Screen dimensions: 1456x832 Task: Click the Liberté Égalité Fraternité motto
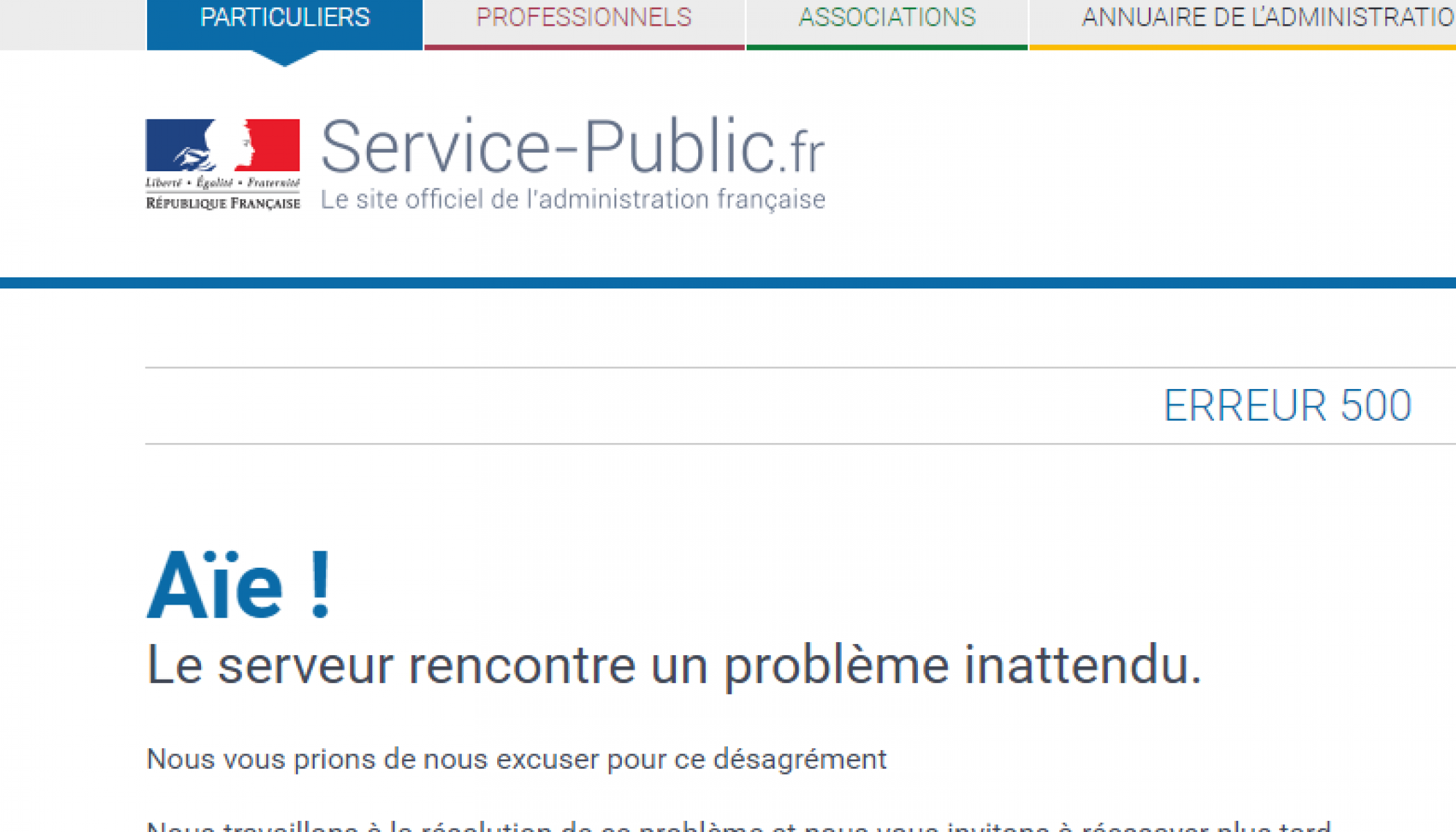click(222, 183)
